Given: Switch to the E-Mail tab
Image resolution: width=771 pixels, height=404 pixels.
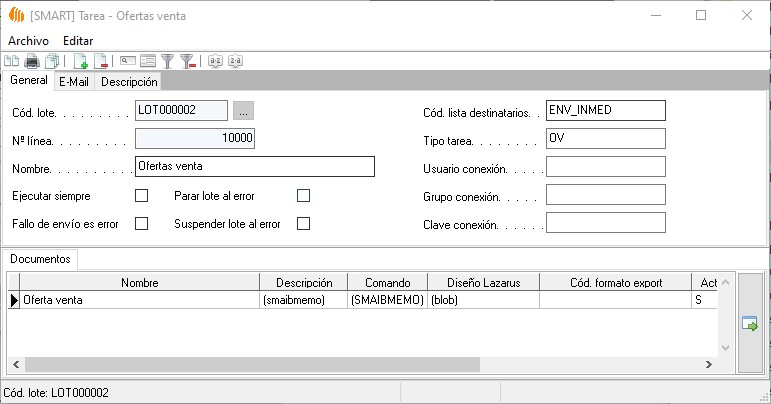Looking at the screenshot, I should 74,82.
